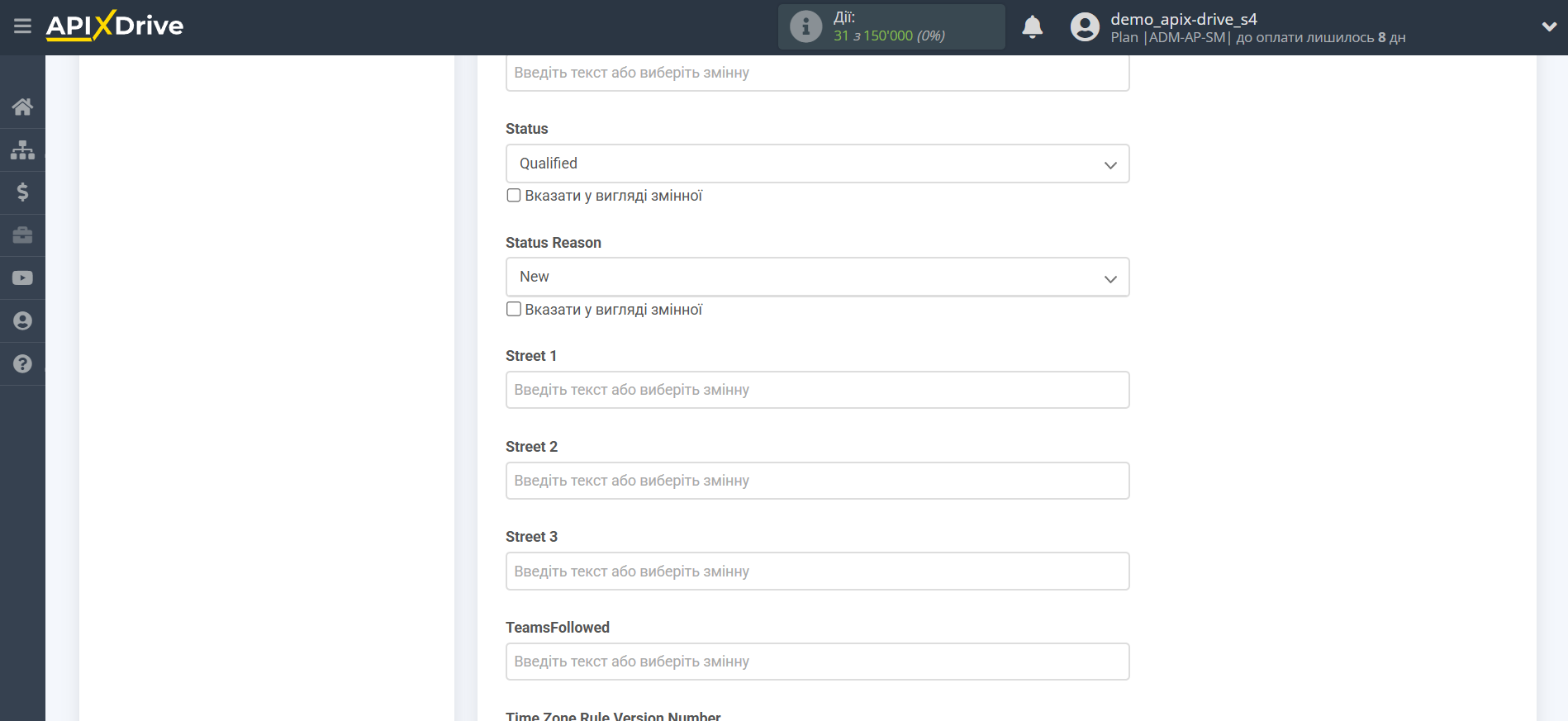Focus the Street 3 input field
Viewport: 1568px width, 721px height.
click(x=817, y=572)
